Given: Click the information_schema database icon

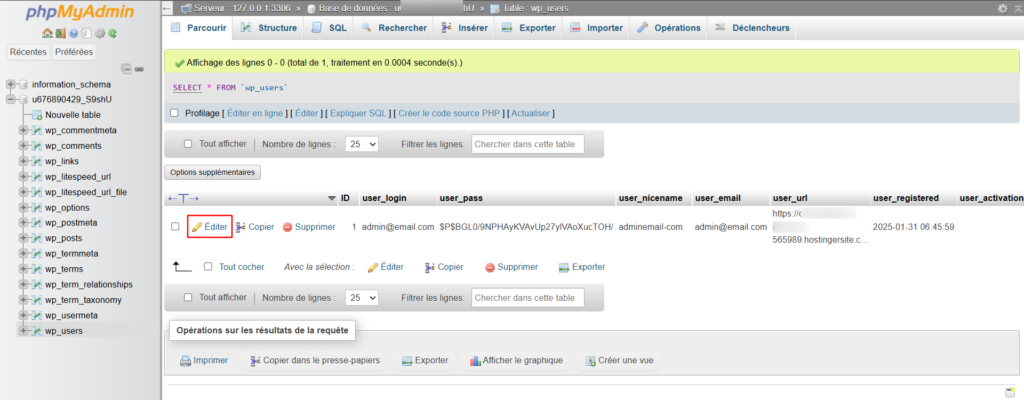Looking at the screenshot, I should coord(24,84).
